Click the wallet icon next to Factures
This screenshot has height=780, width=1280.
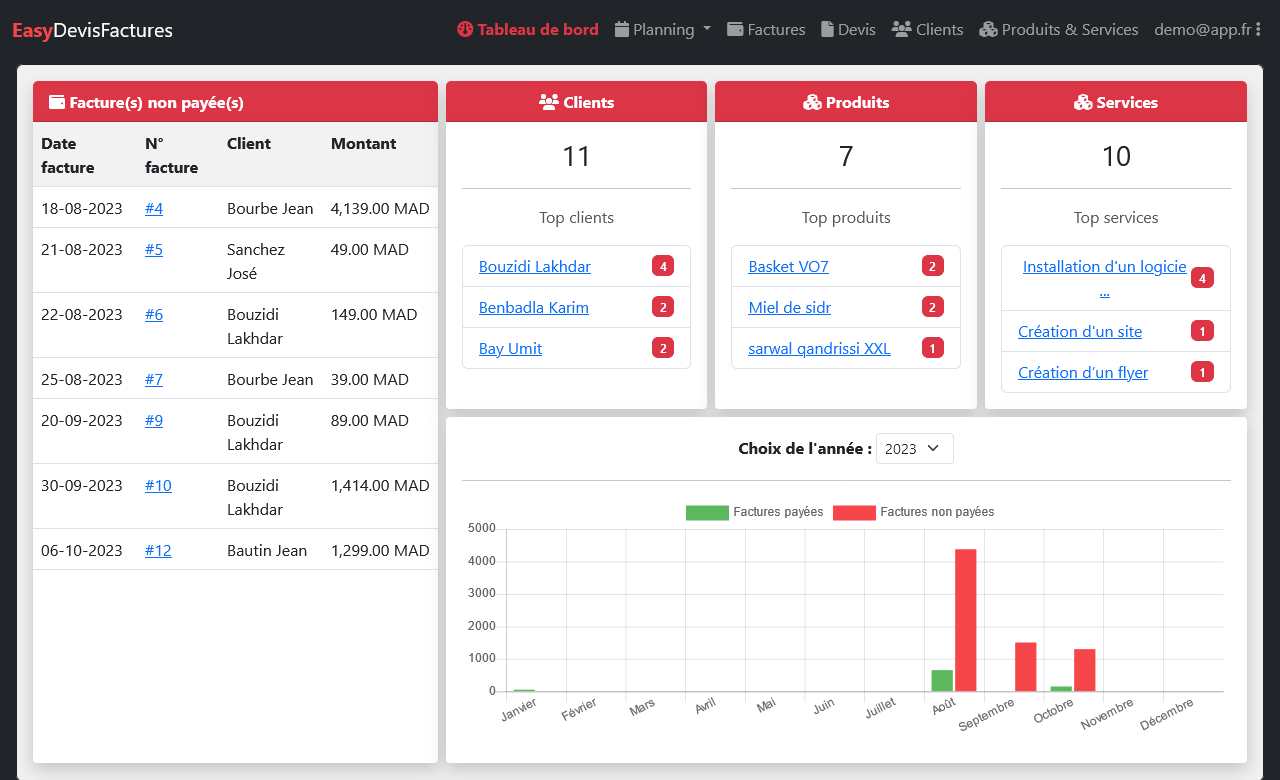pyautogui.click(x=735, y=30)
